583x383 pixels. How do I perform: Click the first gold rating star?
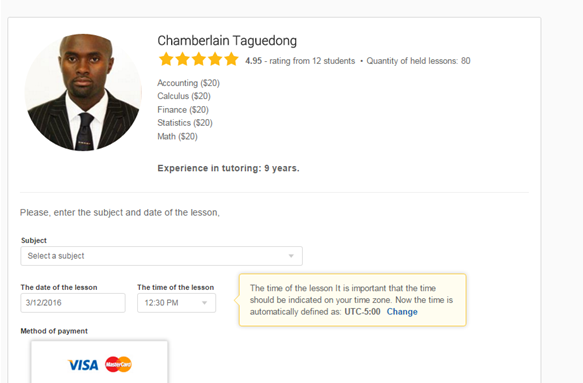(166, 59)
